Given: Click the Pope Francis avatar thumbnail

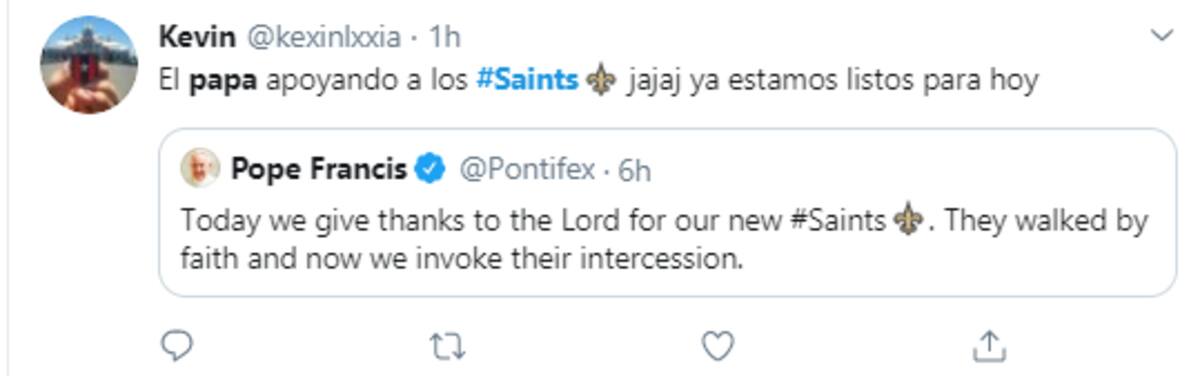Looking at the screenshot, I should (x=200, y=169).
